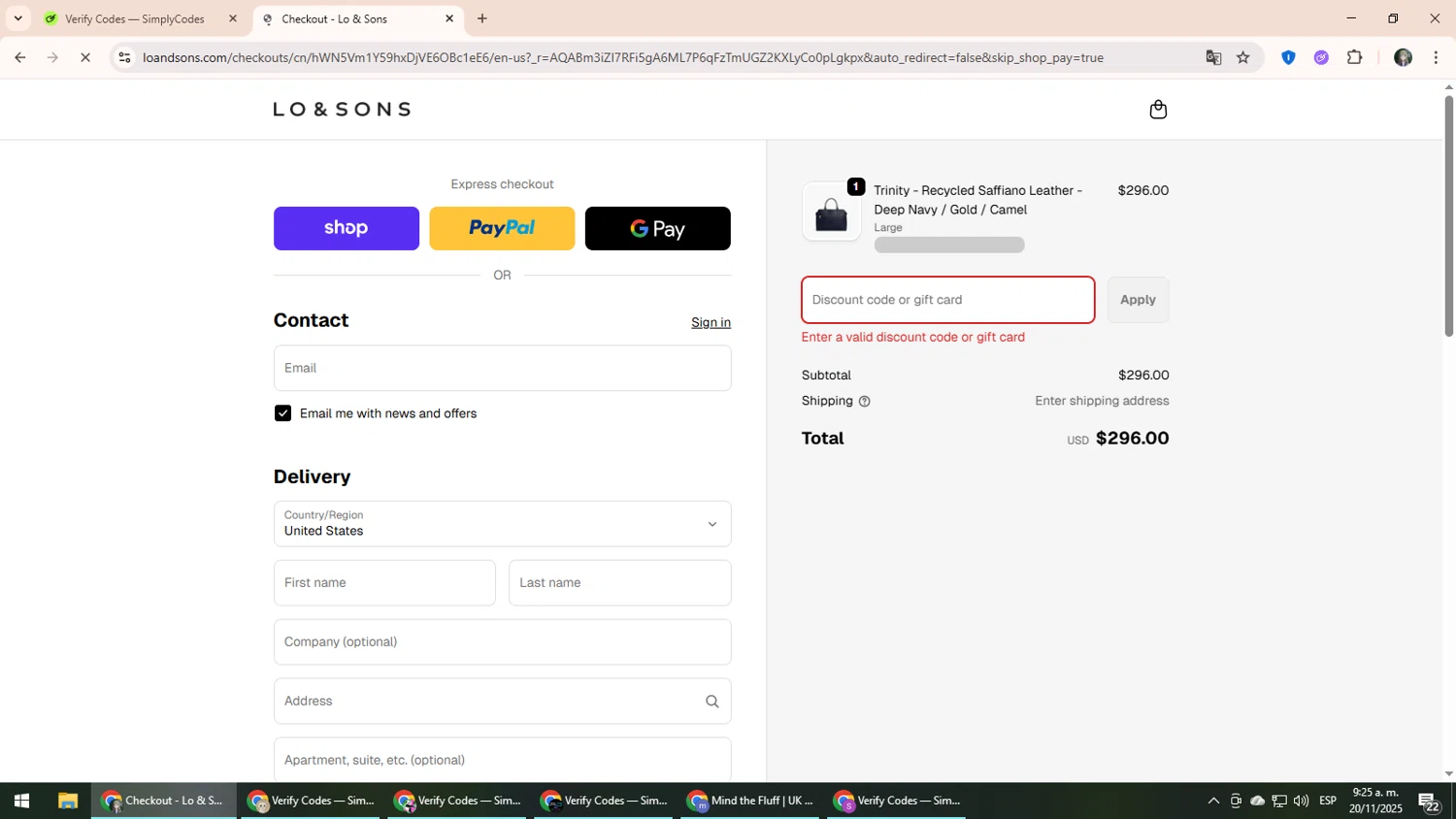The width and height of the screenshot is (1456, 819).
Task: Open site information icon in address bar
Action: pos(124,57)
